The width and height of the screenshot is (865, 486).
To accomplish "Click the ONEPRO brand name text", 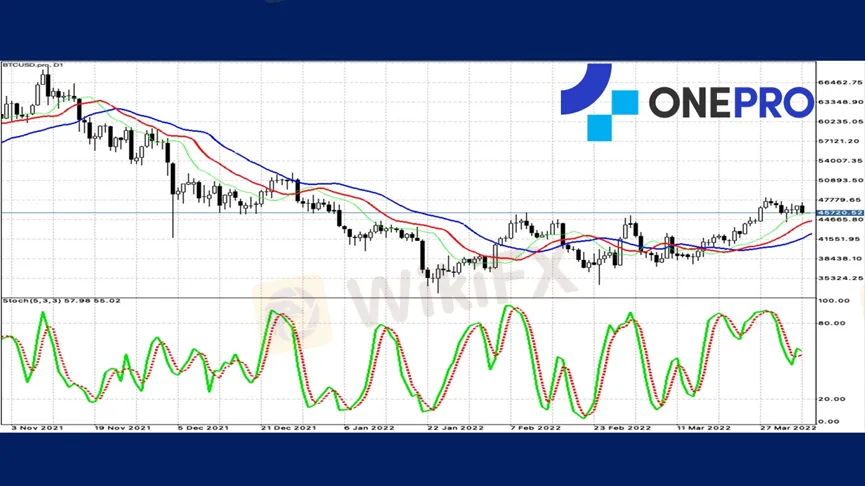I will coord(730,103).
